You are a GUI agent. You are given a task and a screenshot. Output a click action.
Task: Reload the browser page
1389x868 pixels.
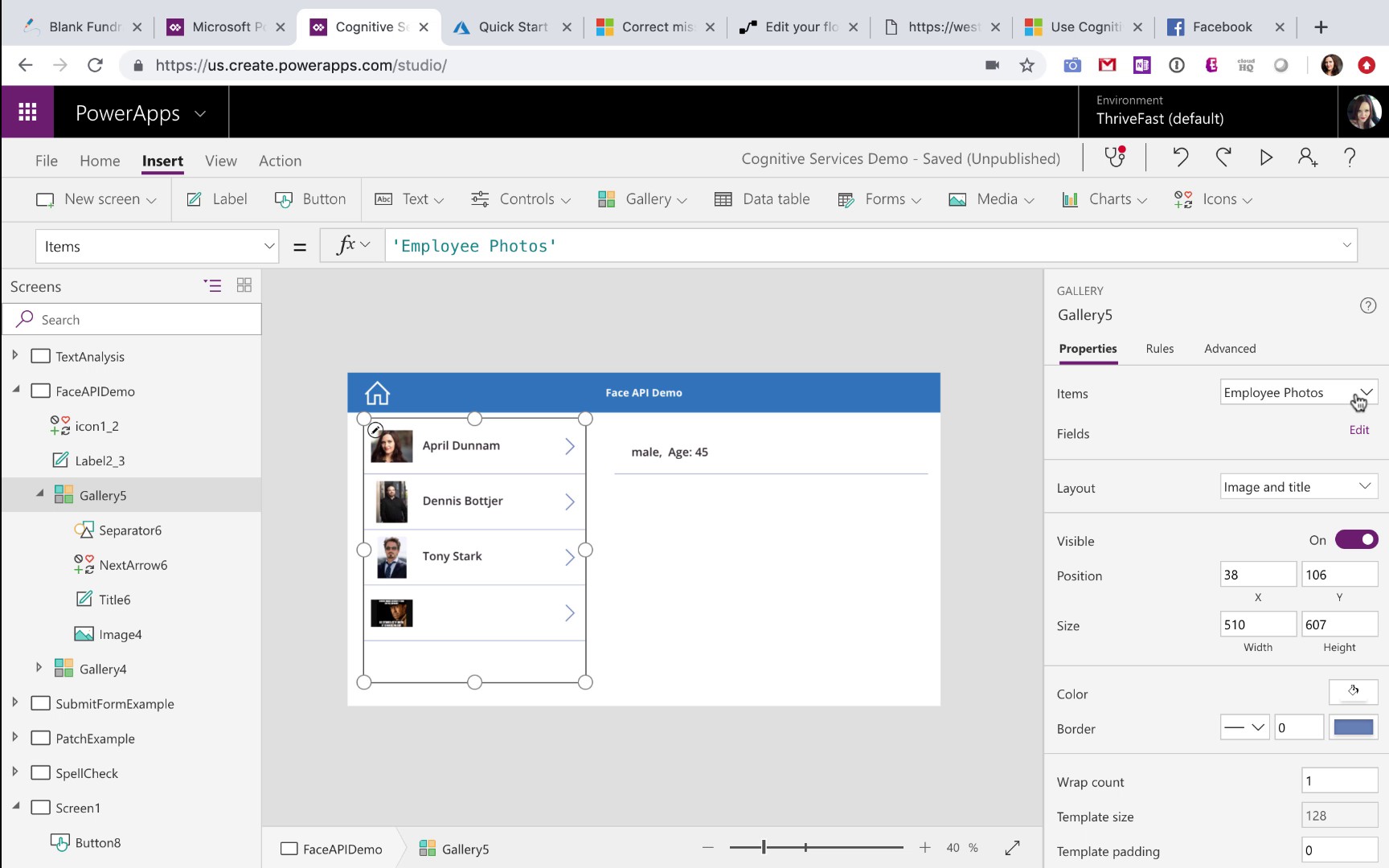point(95,65)
